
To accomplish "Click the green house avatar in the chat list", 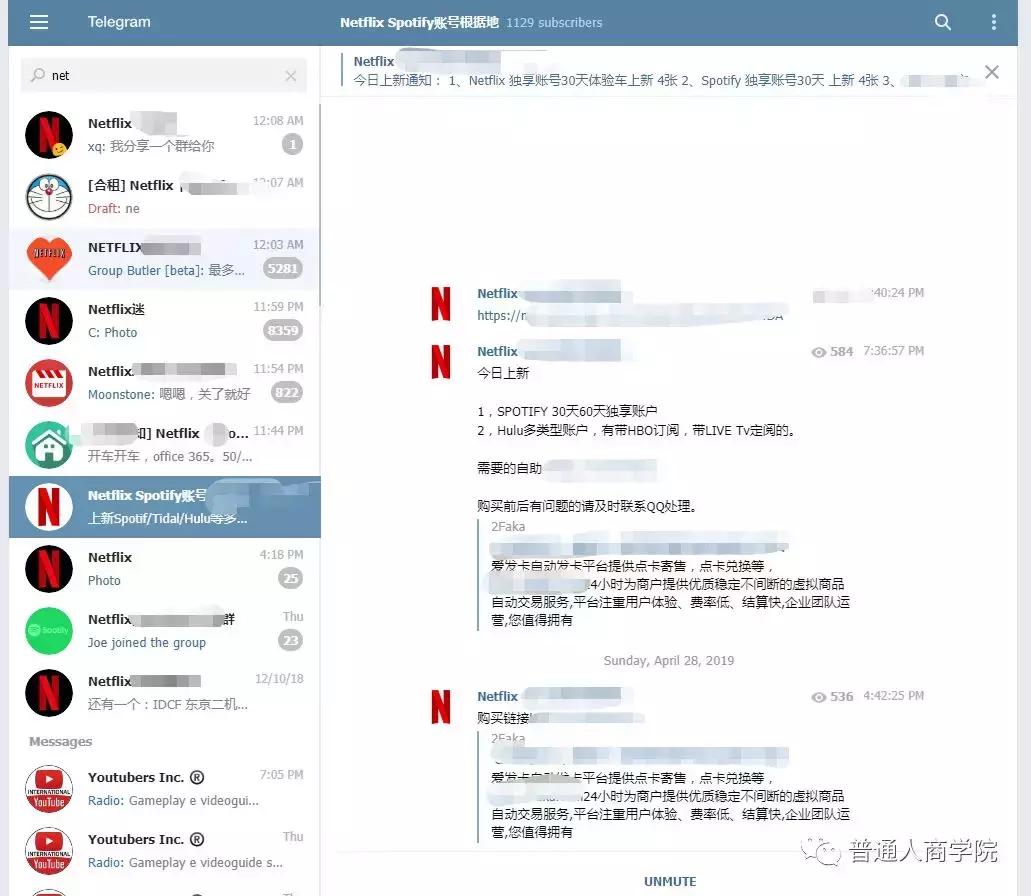I will 49,444.
